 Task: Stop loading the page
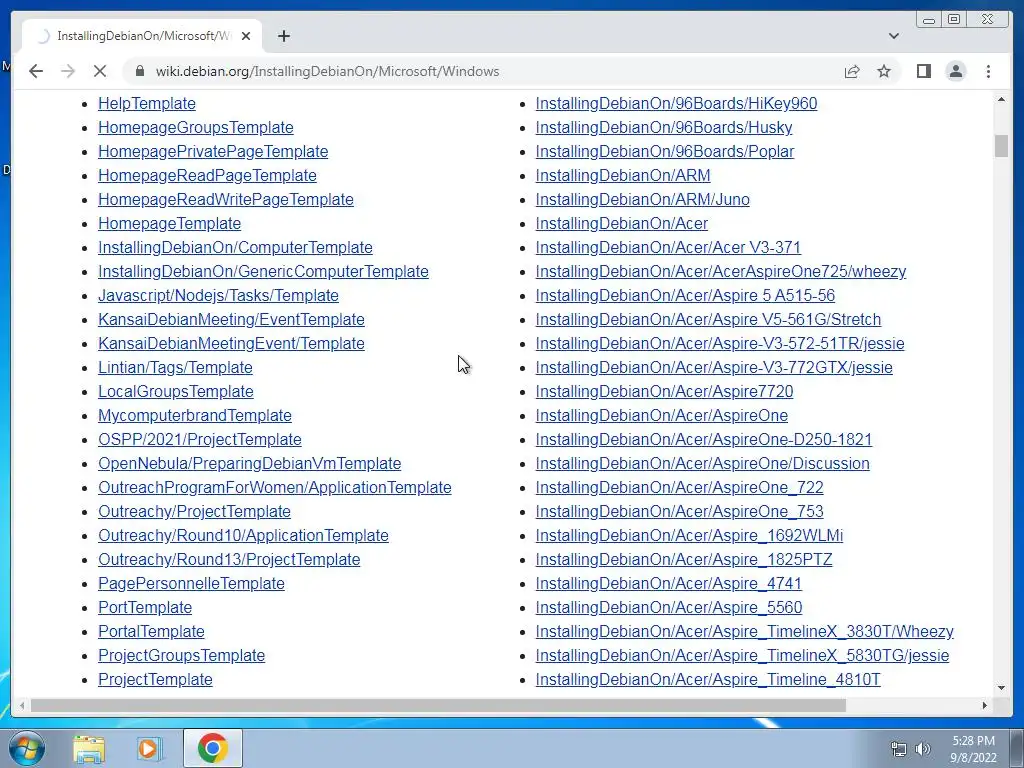point(100,71)
